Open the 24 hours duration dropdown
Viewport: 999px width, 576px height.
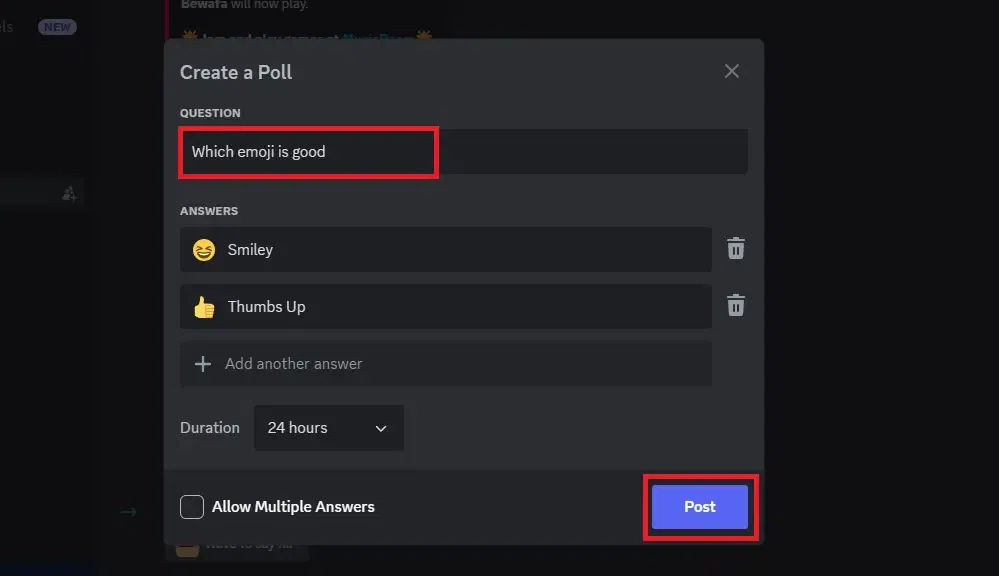point(328,428)
